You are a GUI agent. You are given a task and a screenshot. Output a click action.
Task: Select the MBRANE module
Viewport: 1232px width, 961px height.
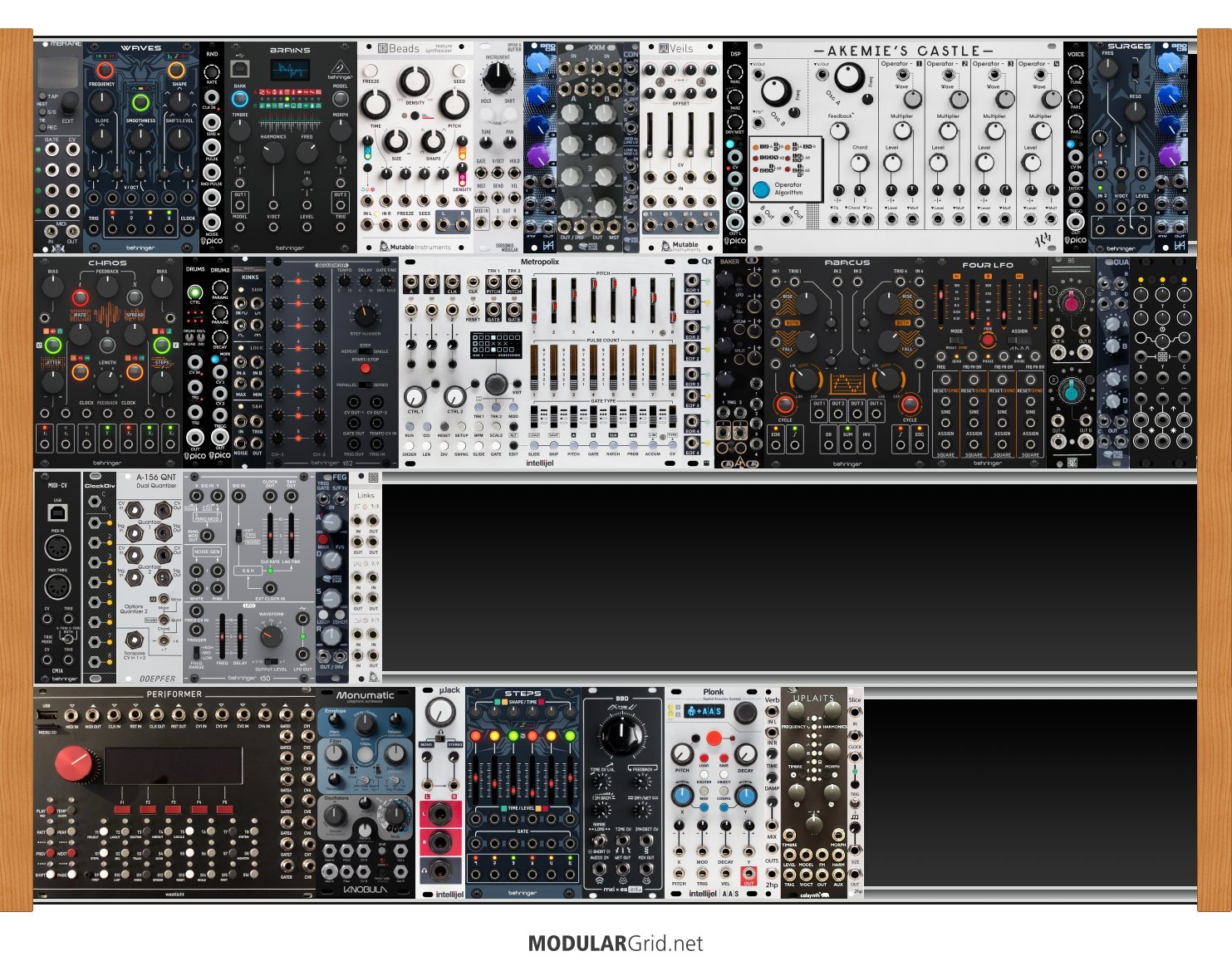click(x=58, y=147)
